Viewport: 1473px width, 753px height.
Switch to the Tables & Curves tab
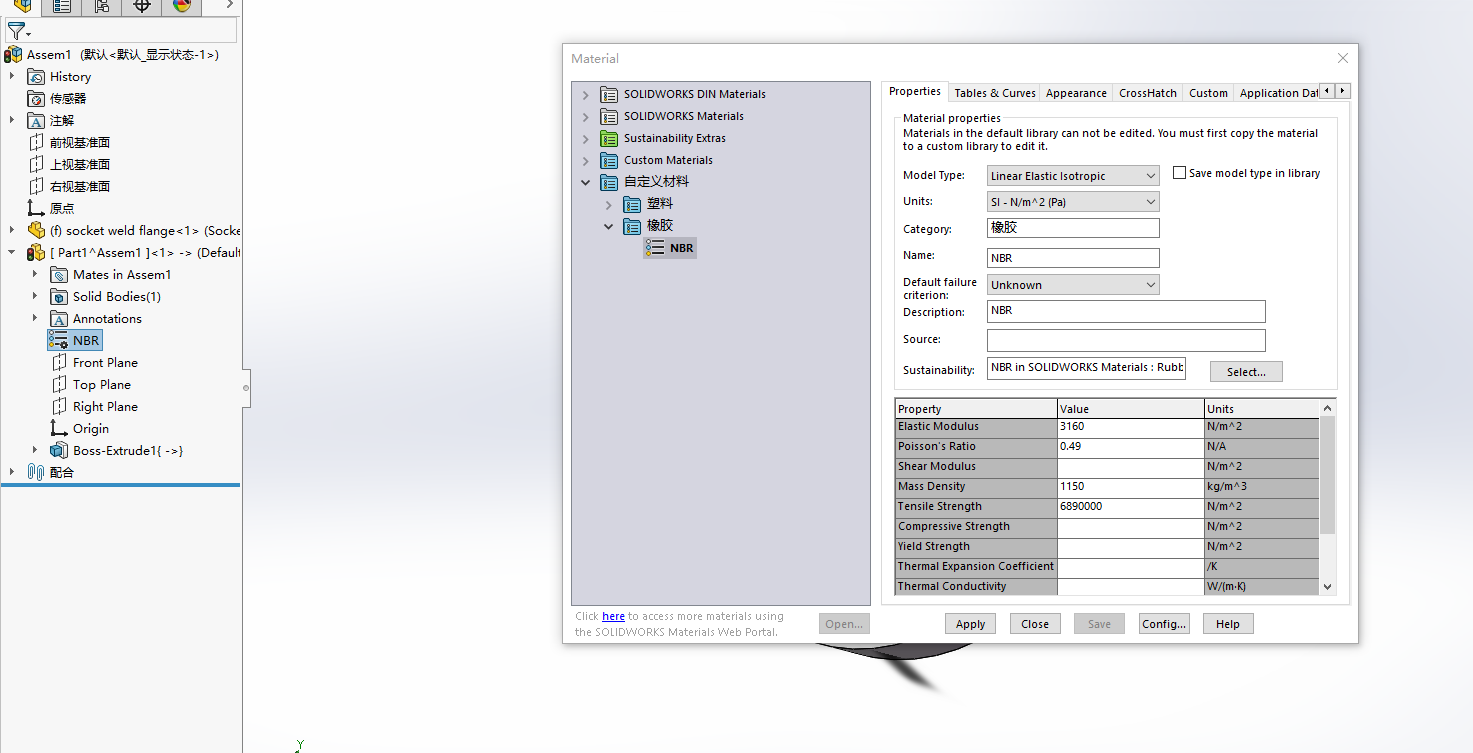994,93
